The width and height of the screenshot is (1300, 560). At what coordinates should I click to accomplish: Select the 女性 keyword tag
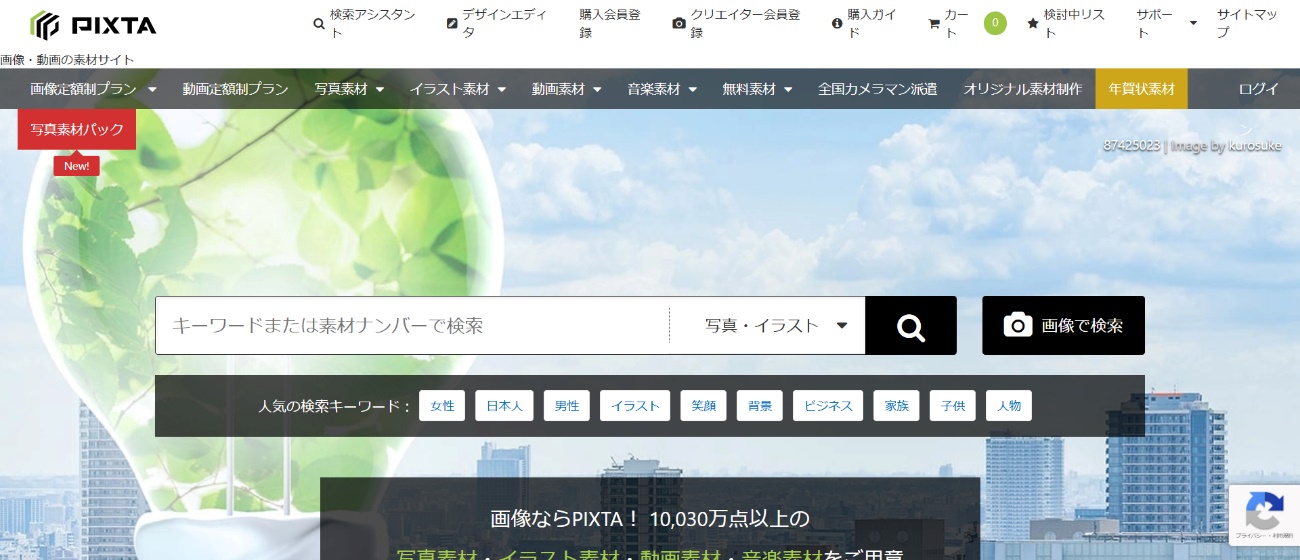[x=442, y=406]
